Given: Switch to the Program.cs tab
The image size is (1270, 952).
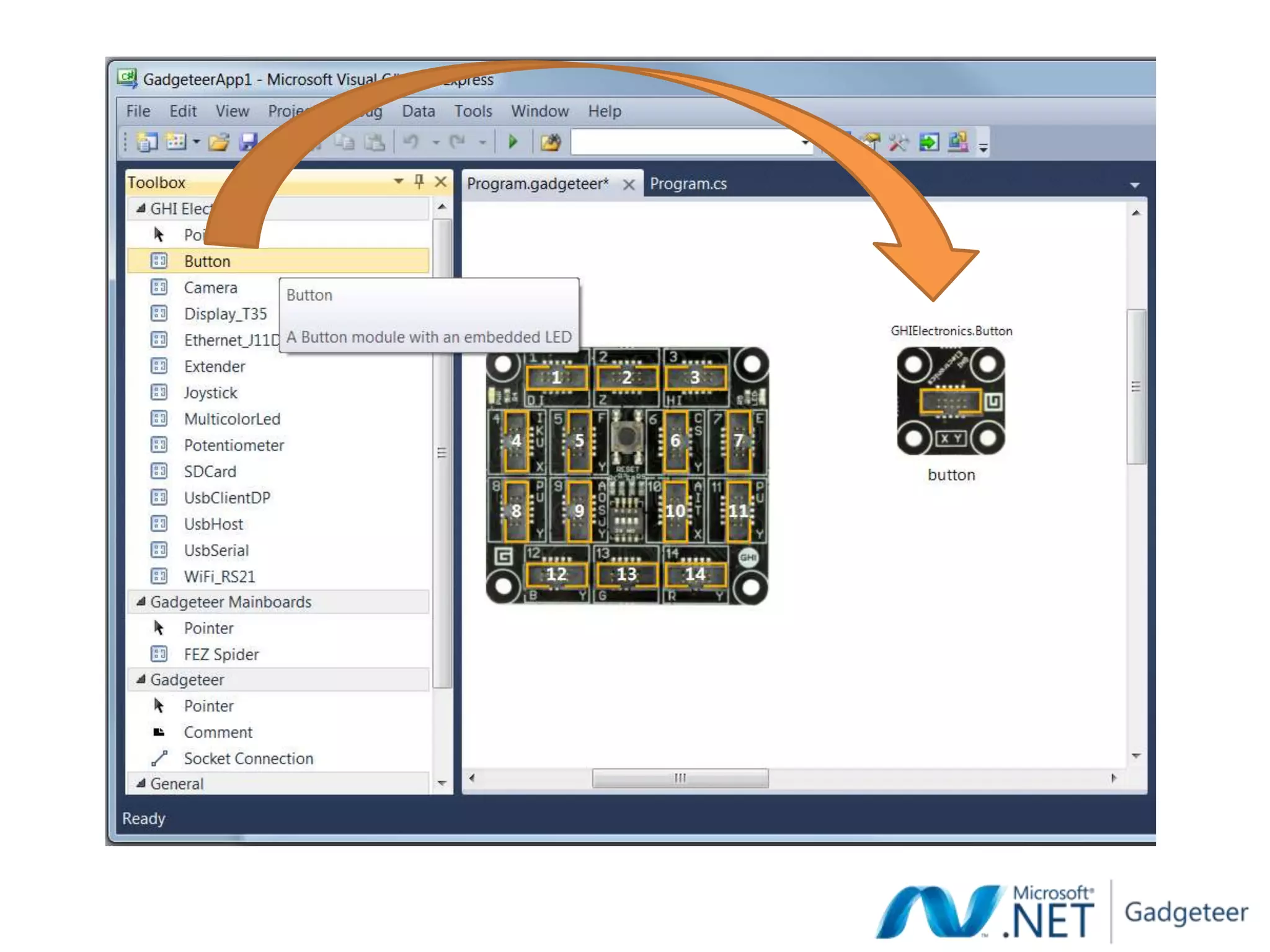Looking at the screenshot, I should pos(688,183).
